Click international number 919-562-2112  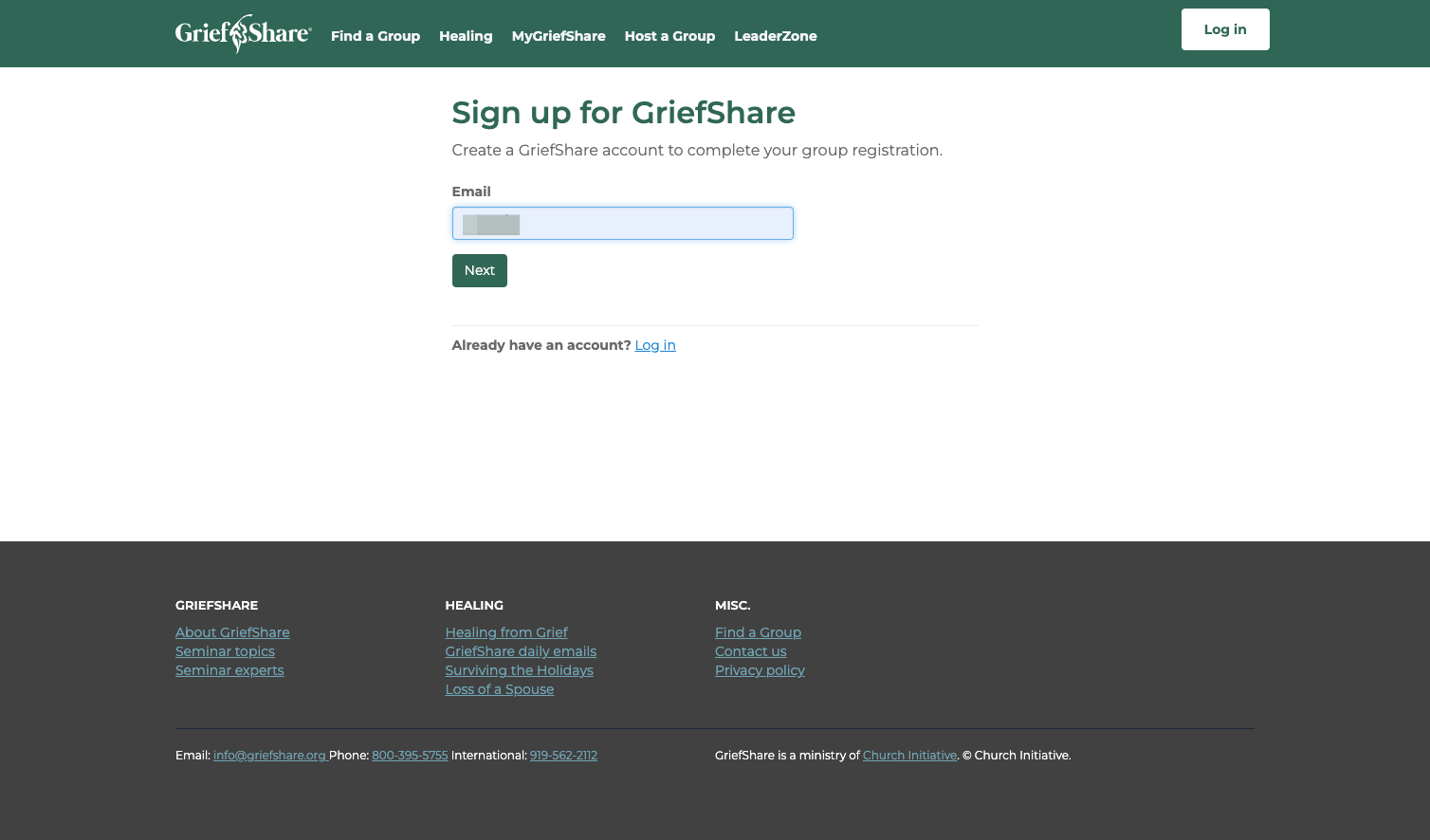[563, 756]
